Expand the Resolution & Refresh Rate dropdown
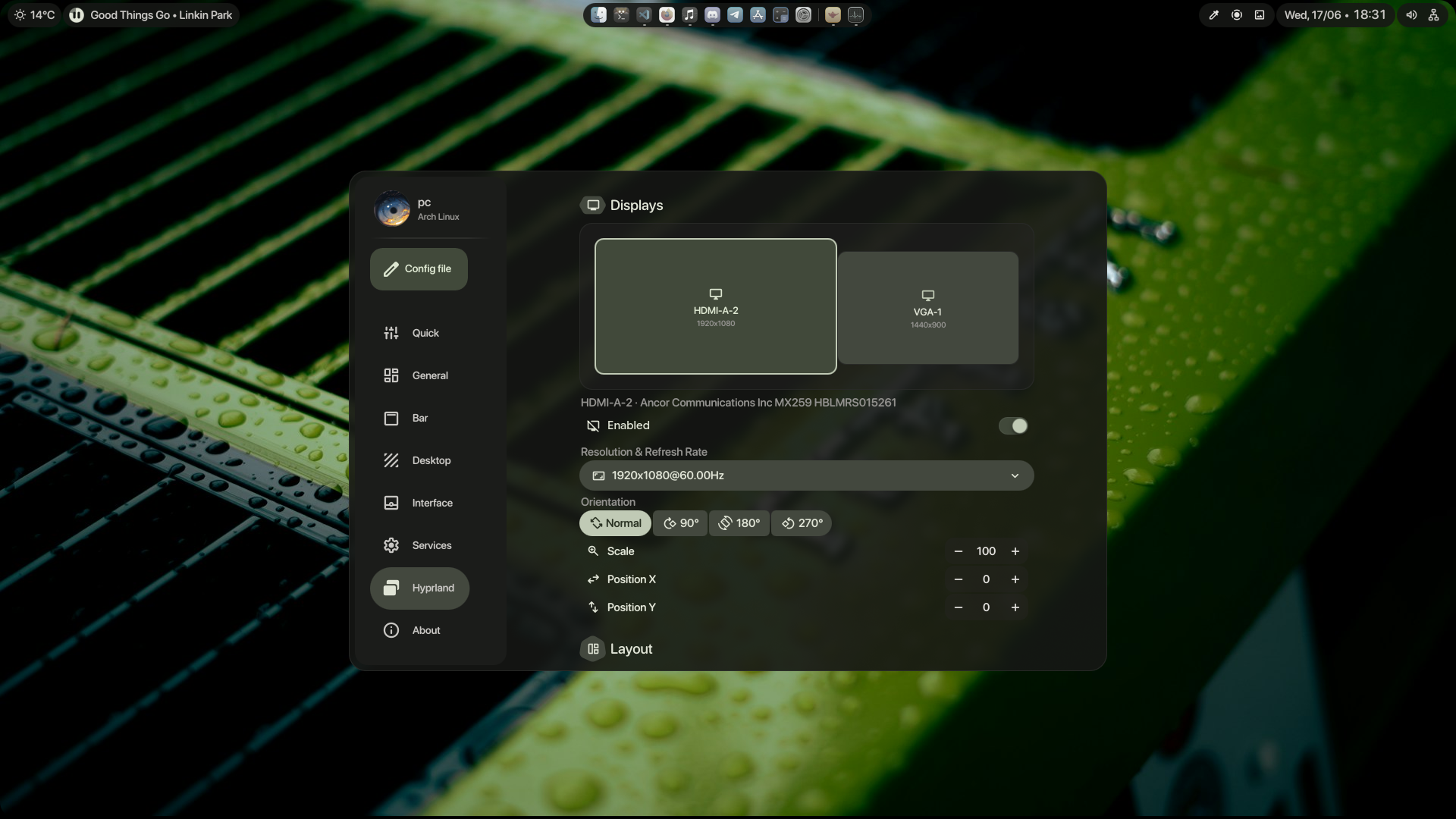Screen dimensions: 1456x819 [x=807, y=475]
